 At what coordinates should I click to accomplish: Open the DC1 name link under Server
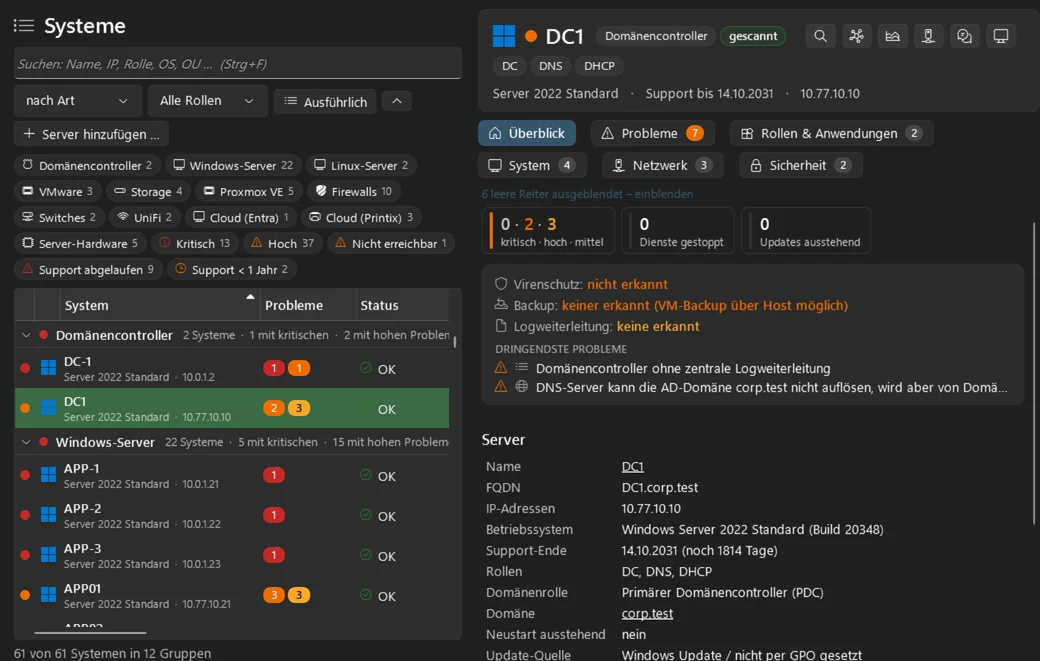tap(632, 466)
